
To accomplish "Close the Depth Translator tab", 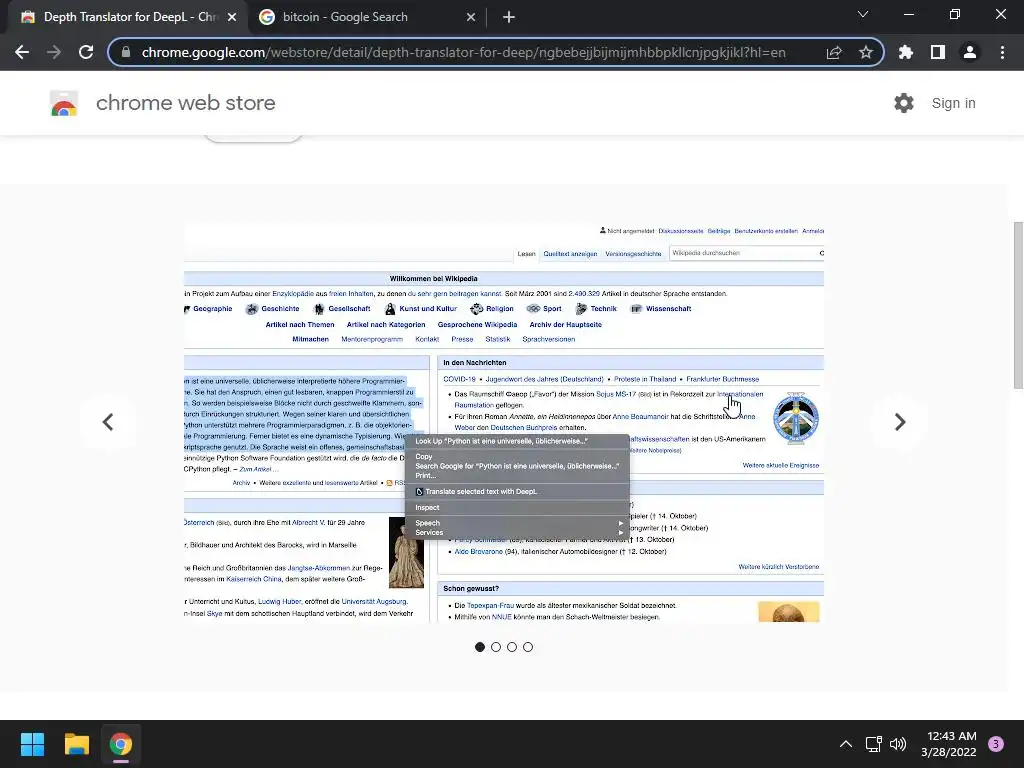I will click(232, 17).
